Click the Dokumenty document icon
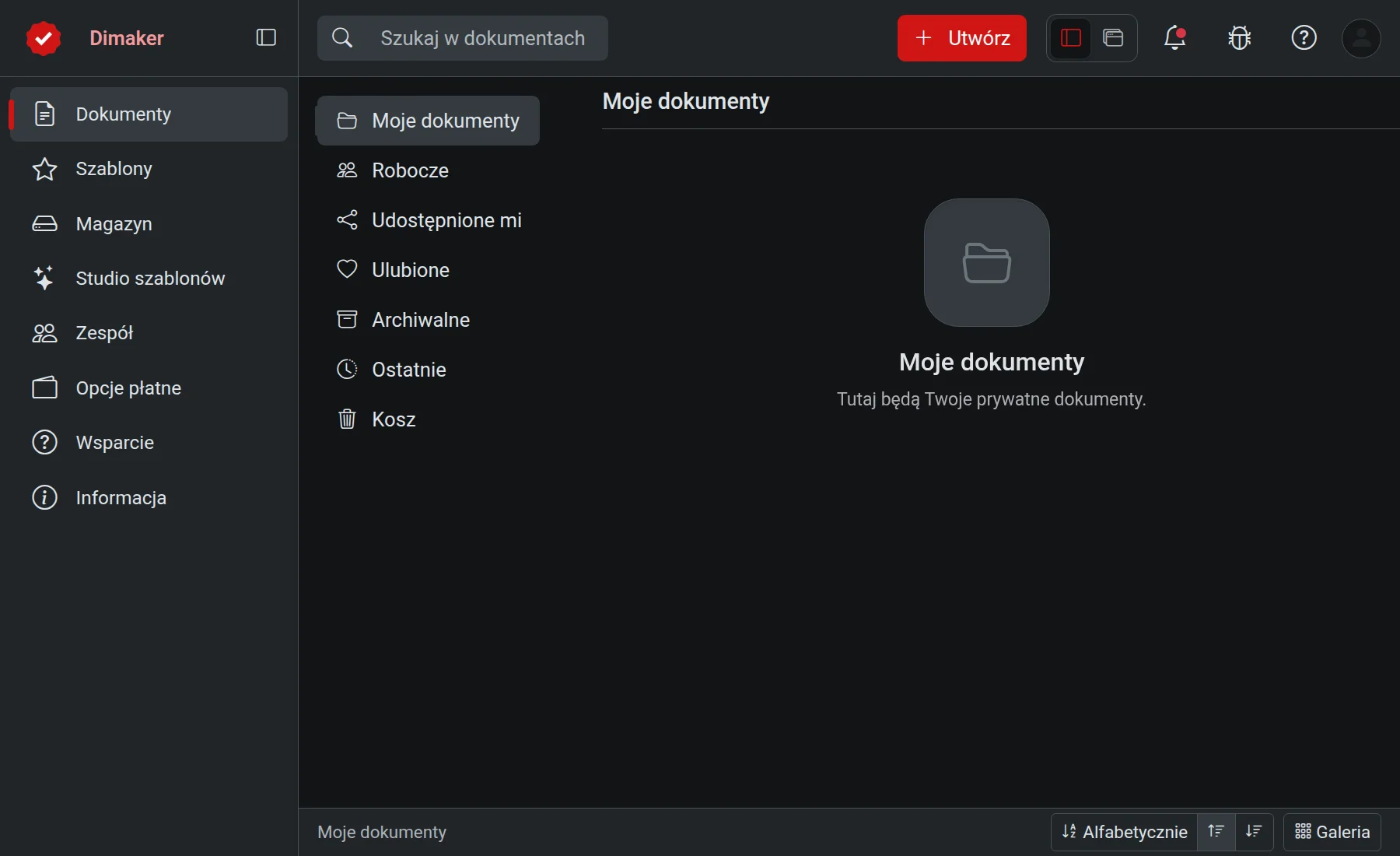Viewport: 1400px width, 856px height. [x=44, y=114]
